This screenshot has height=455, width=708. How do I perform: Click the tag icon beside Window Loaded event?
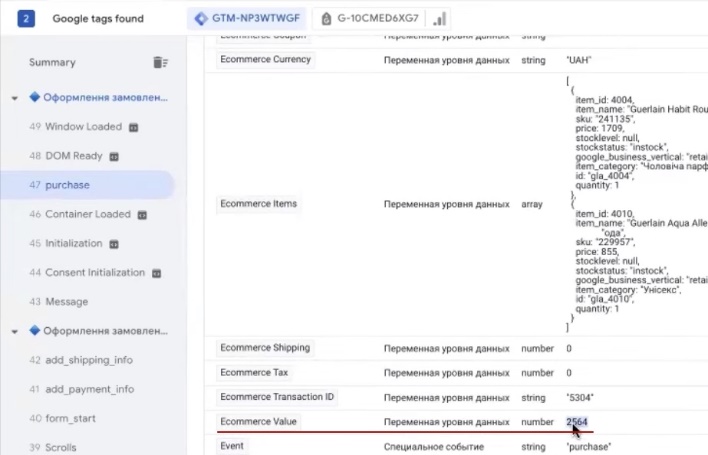point(133,127)
